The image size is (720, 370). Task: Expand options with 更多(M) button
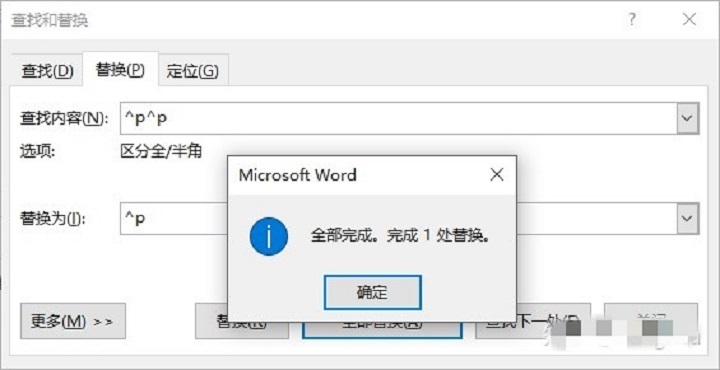pos(73,321)
